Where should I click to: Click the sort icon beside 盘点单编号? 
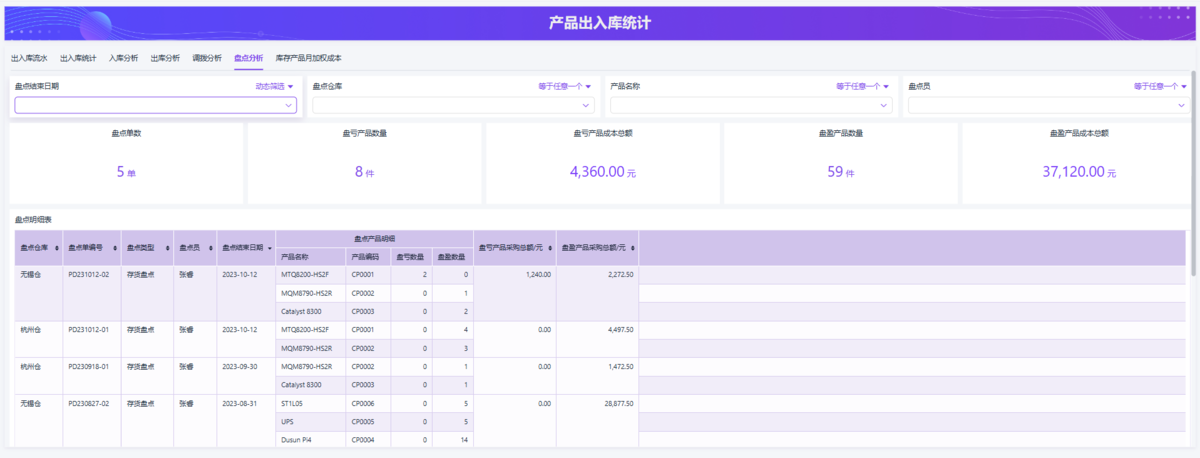(115, 248)
